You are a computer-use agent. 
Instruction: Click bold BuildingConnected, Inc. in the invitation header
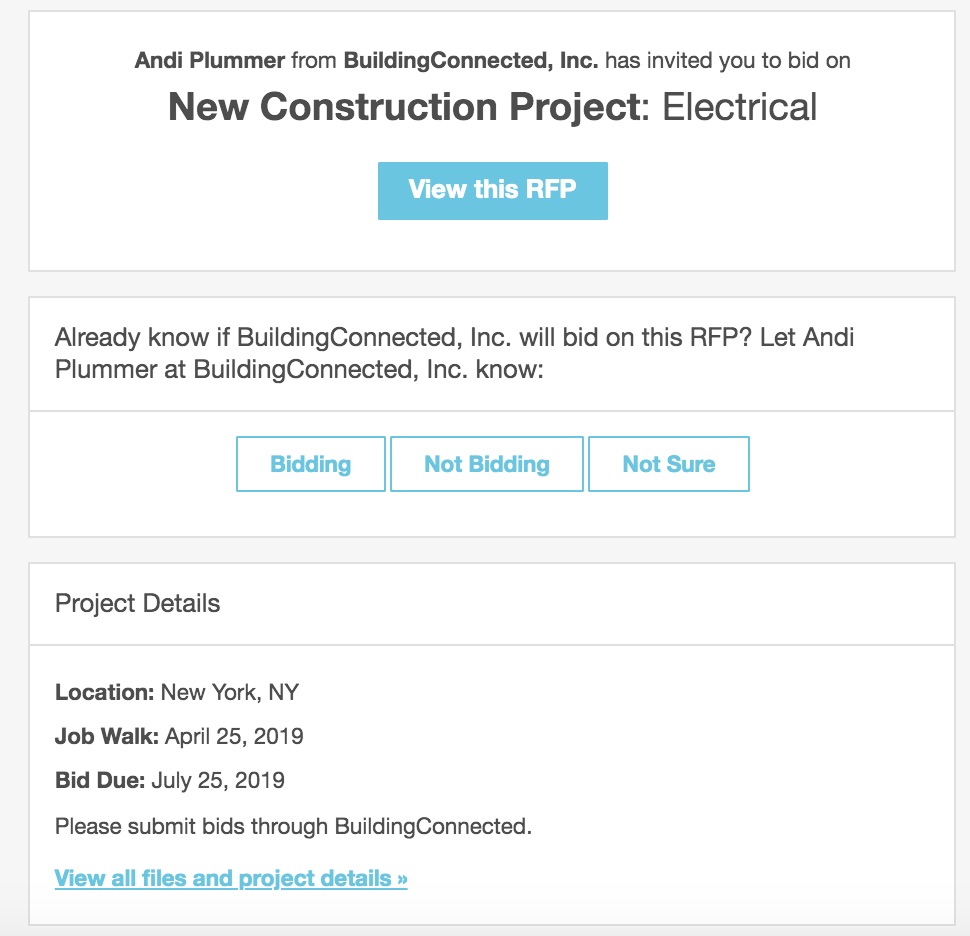tap(471, 60)
